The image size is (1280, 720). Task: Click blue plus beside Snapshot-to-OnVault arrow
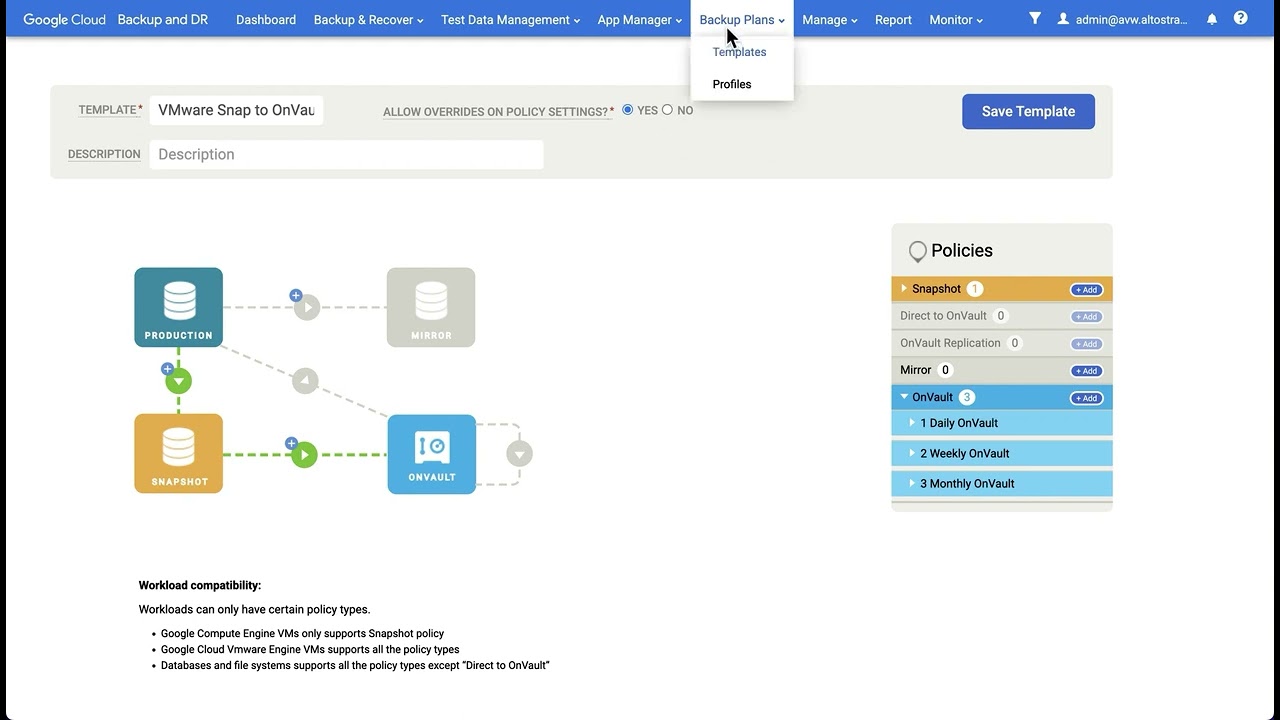[291, 443]
